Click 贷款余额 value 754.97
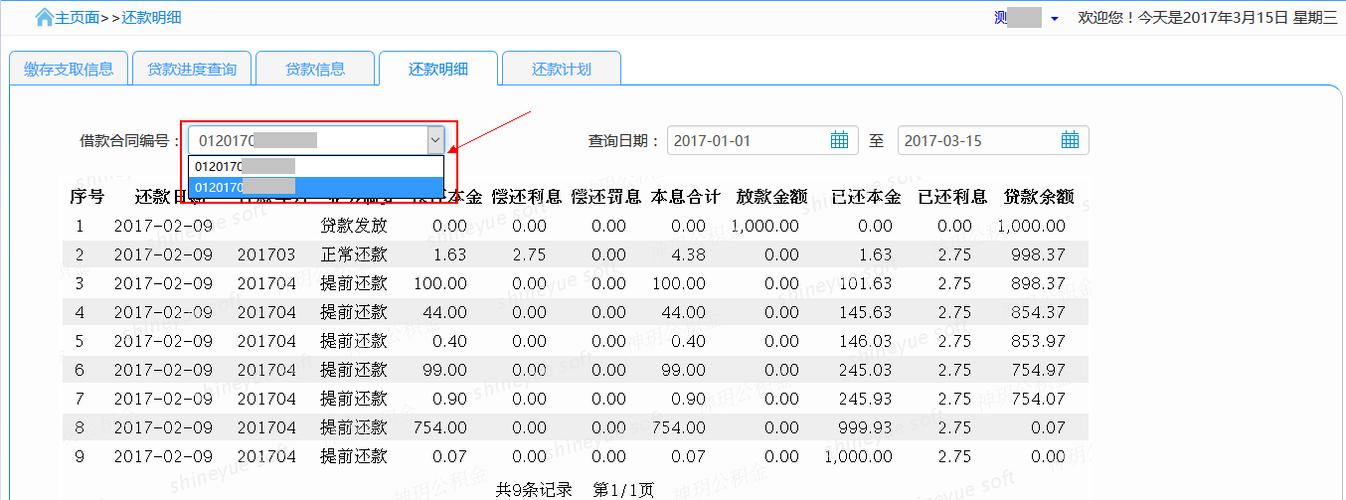1346x500 pixels. [1036, 370]
